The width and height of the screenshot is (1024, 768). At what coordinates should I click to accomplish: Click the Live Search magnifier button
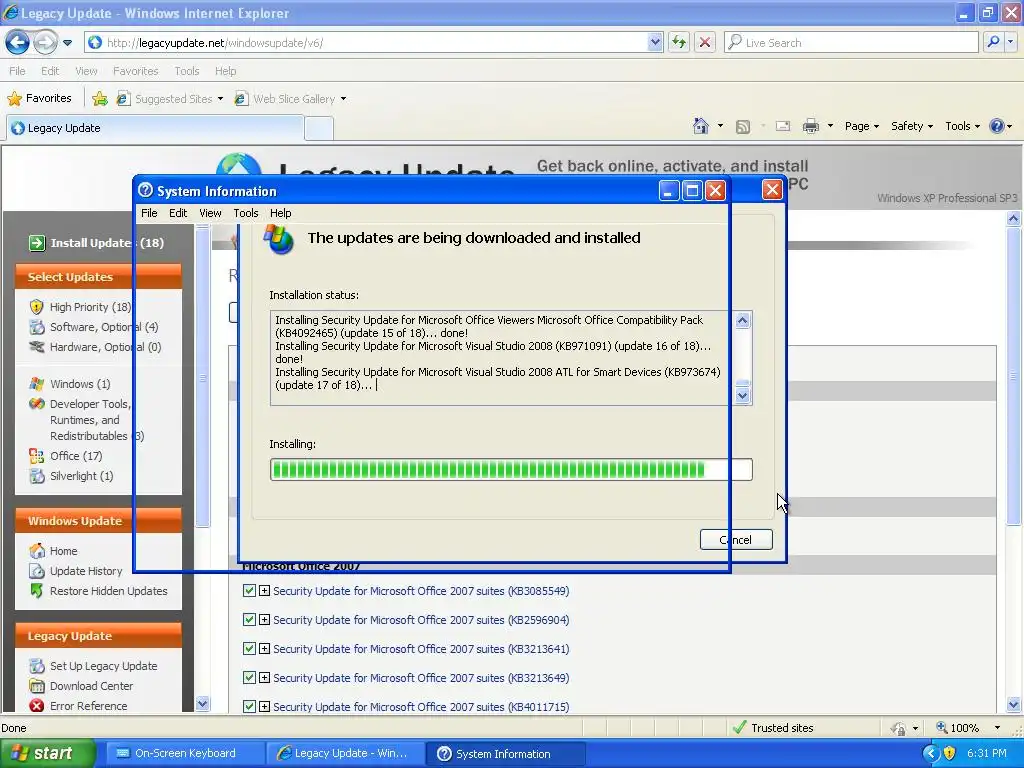(x=993, y=42)
